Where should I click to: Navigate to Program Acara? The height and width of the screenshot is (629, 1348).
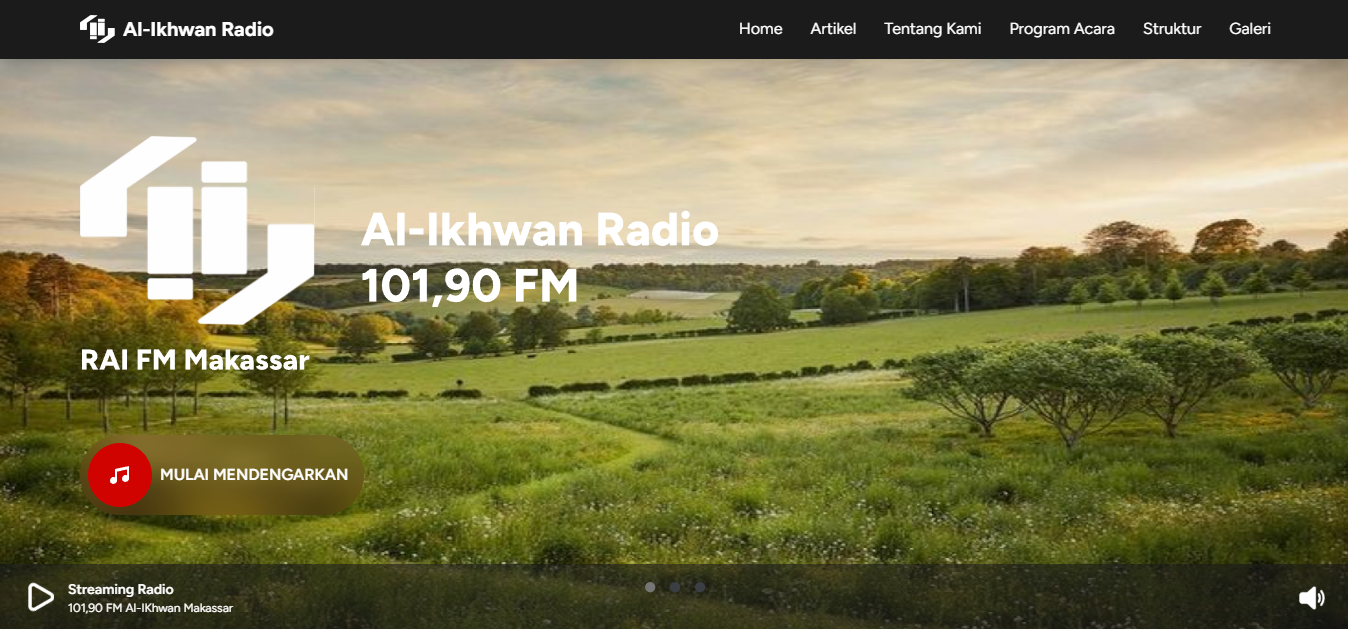1061,29
